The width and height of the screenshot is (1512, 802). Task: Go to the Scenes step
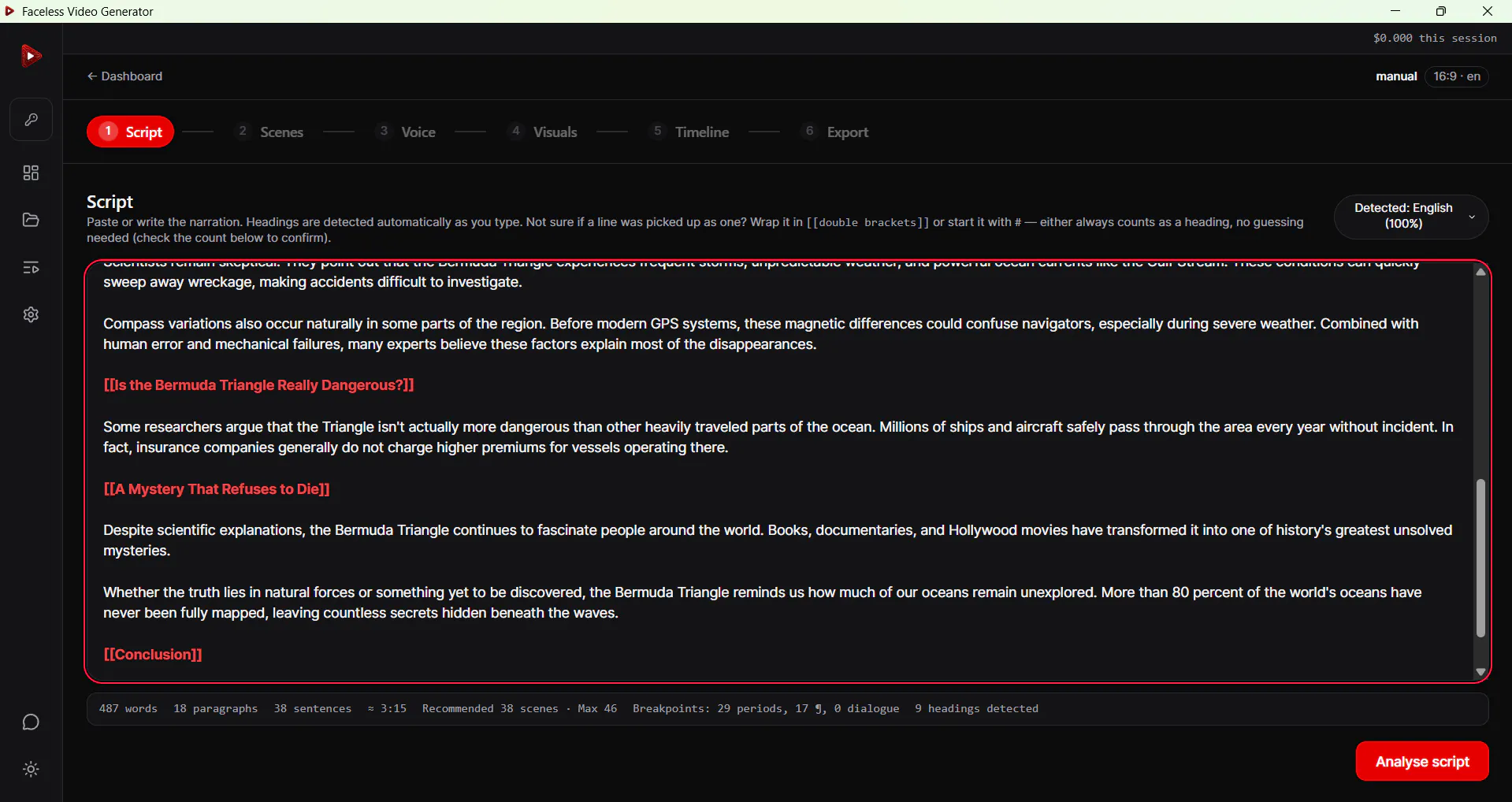270,132
